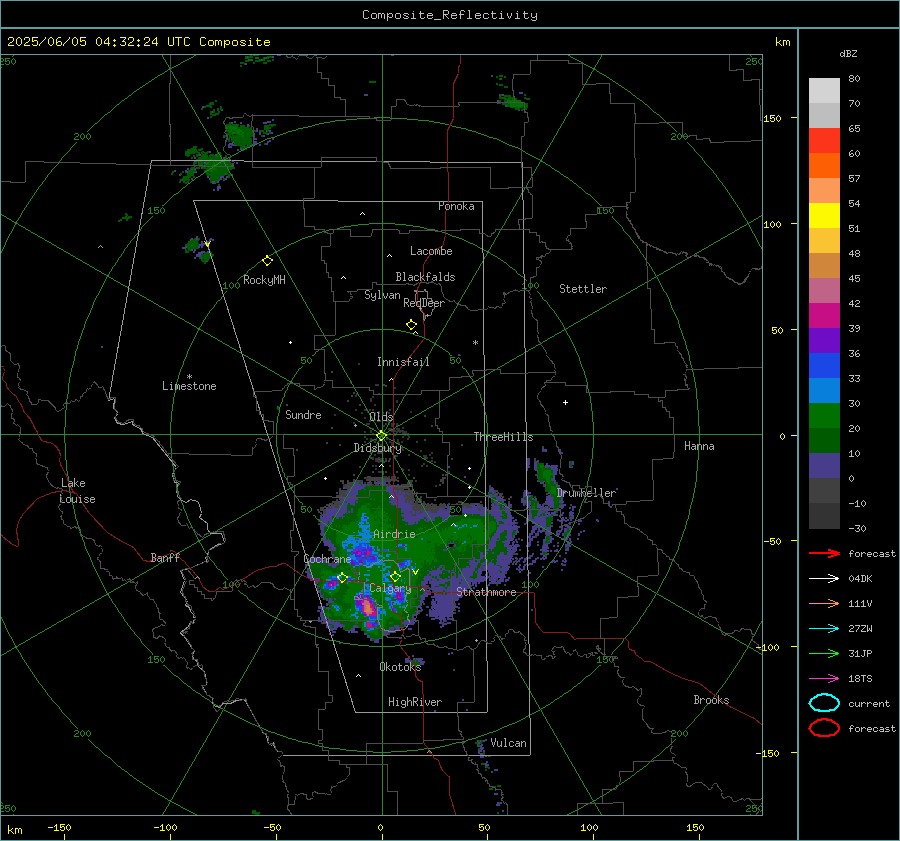Select the white 04DK arrow legend icon
Viewport: 900px width, 841px height.
click(824, 578)
